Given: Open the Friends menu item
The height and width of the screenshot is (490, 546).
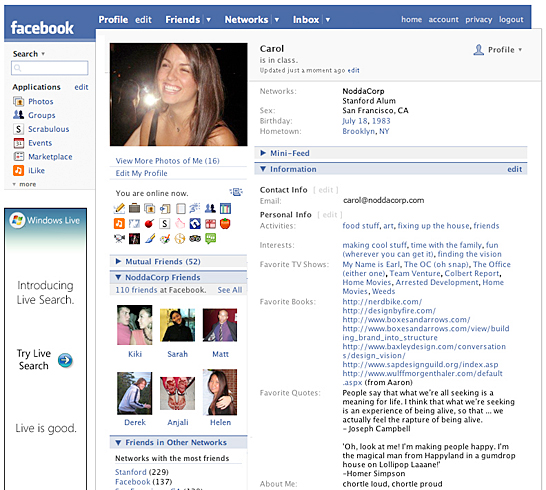Looking at the screenshot, I should (183, 20).
